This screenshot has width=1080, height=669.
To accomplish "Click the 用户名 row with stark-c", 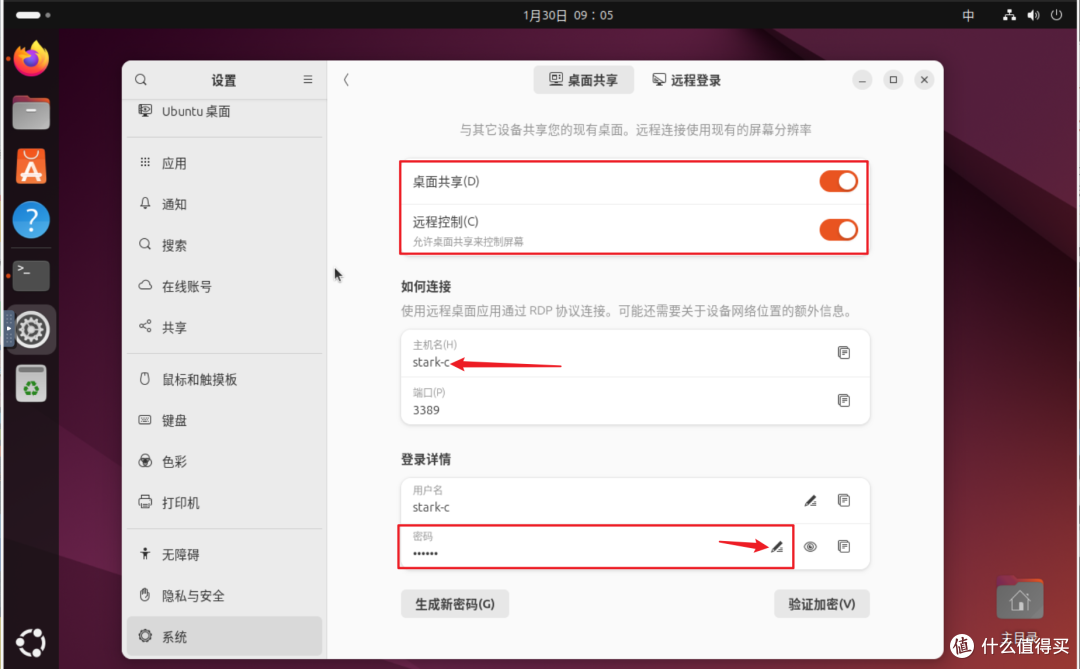I will (x=635, y=501).
